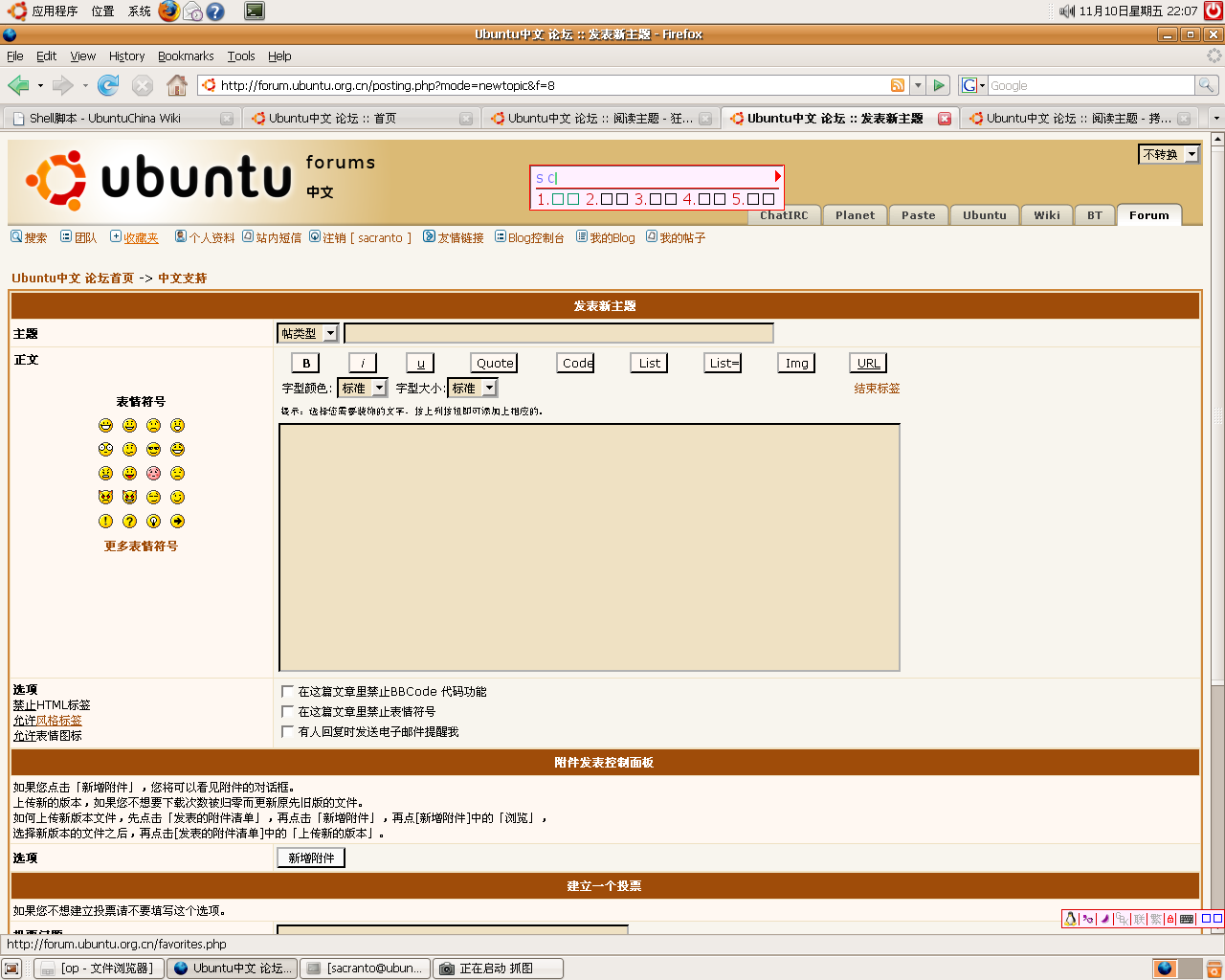Screen dimensions: 1225x980
Task: Open the trash icon in bottom panel
Action: tap(1214, 969)
